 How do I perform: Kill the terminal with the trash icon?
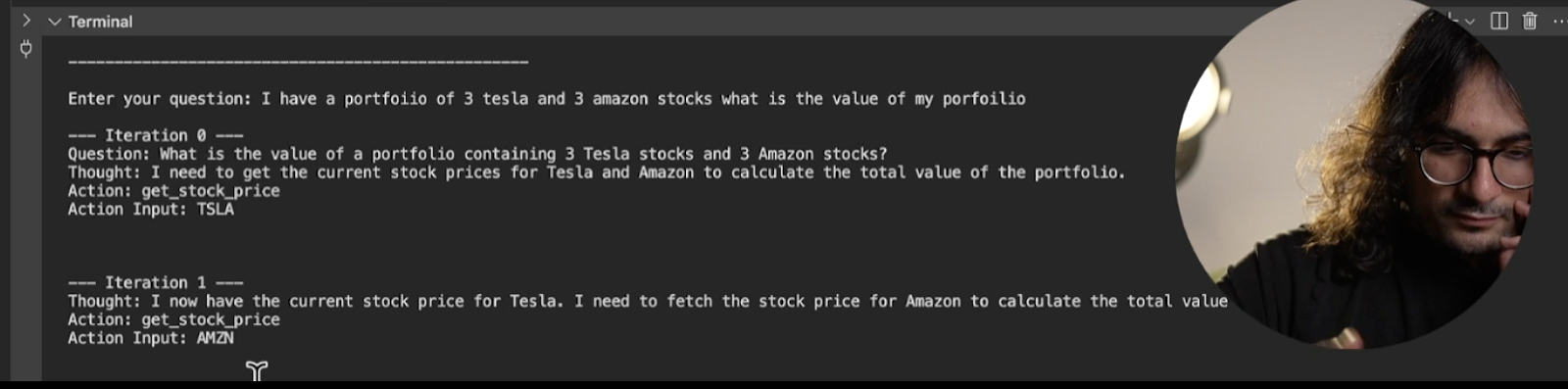pos(1530,21)
